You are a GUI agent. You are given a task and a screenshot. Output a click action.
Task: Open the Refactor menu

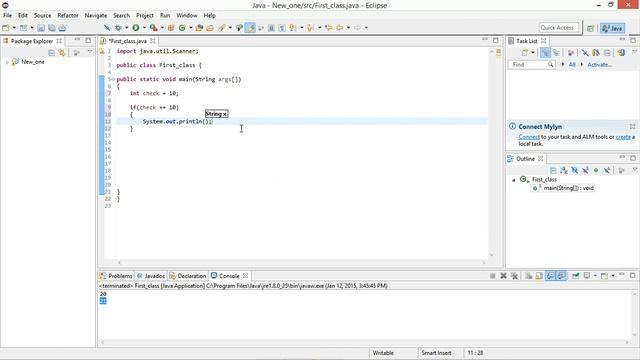coord(68,15)
